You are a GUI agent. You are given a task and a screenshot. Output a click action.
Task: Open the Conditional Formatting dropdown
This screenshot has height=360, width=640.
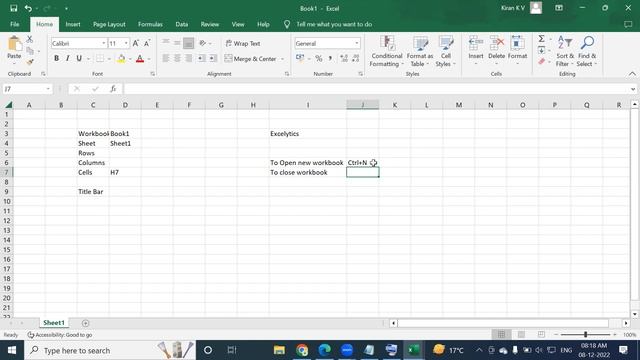pos(387,51)
